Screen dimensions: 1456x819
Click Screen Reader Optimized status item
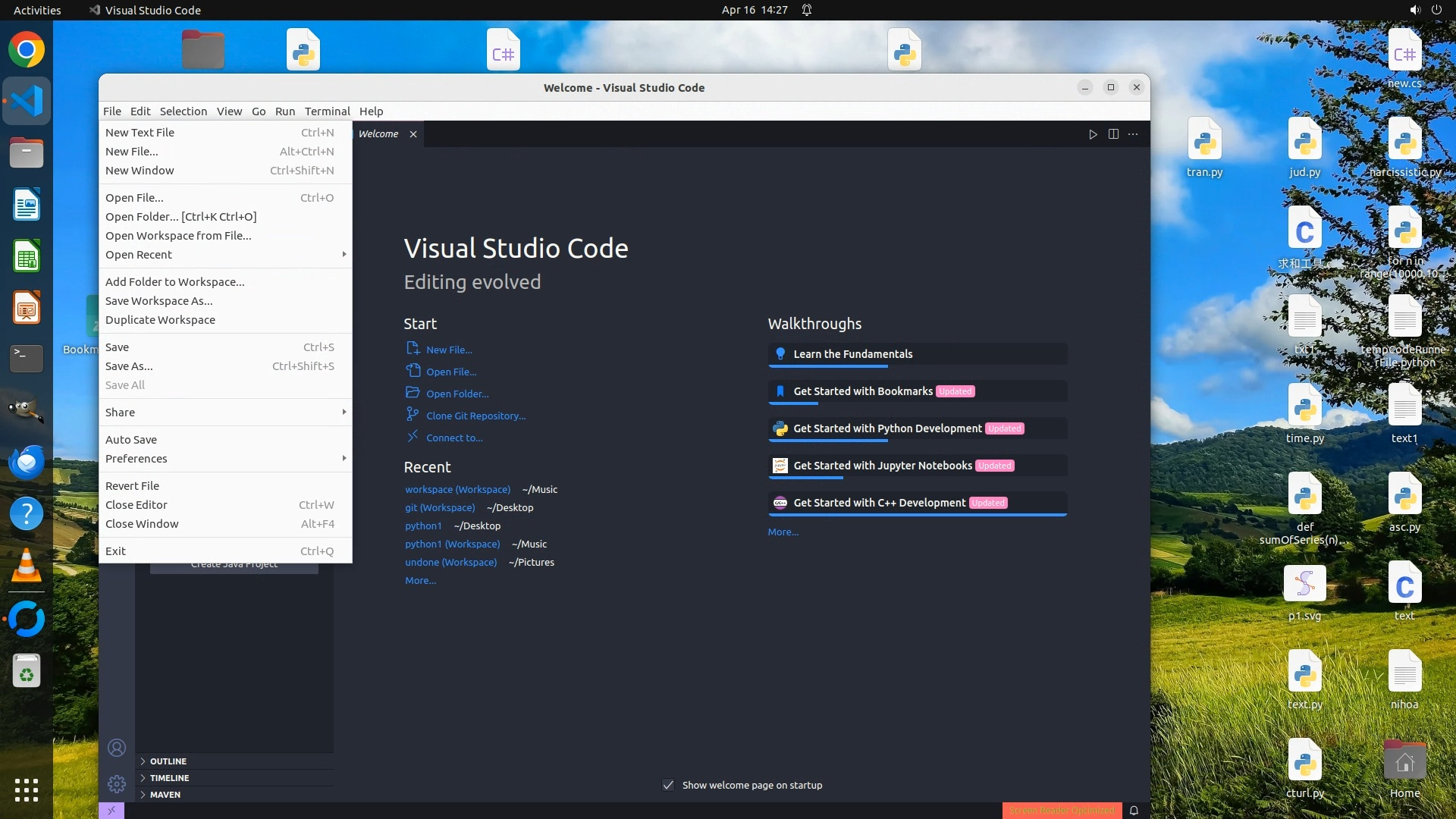(x=1061, y=811)
